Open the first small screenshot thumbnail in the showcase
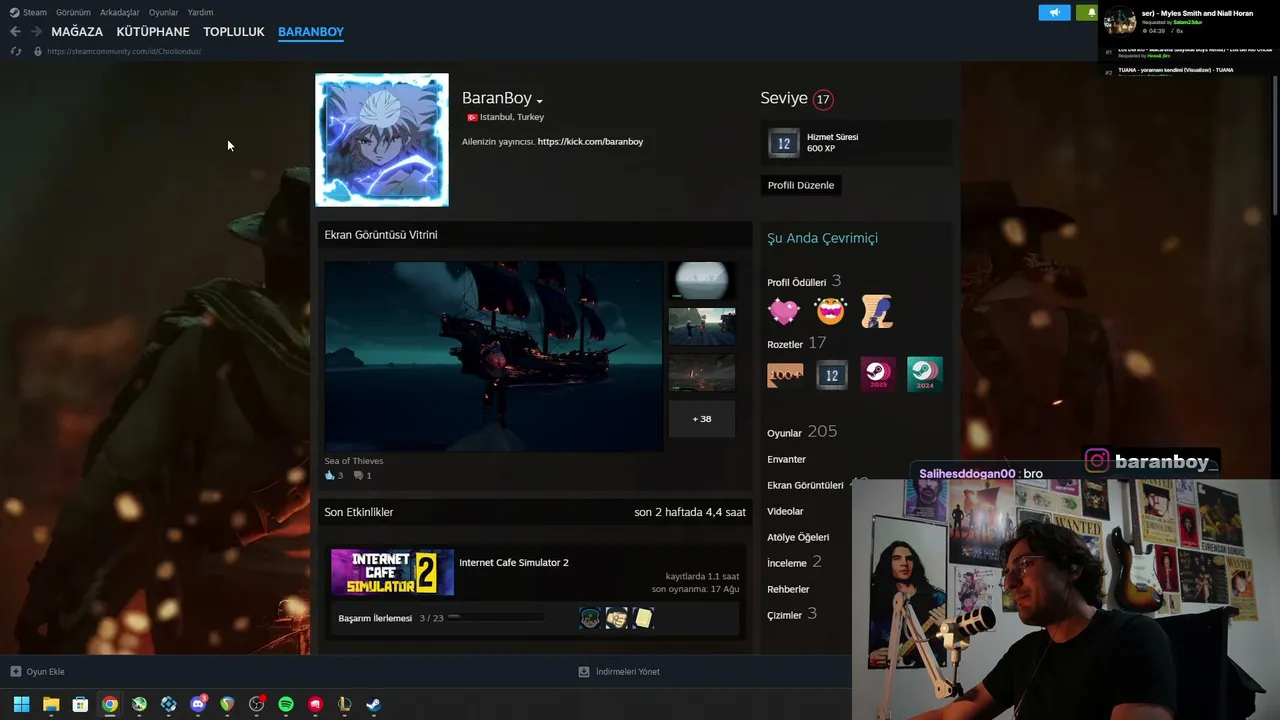 (701, 281)
